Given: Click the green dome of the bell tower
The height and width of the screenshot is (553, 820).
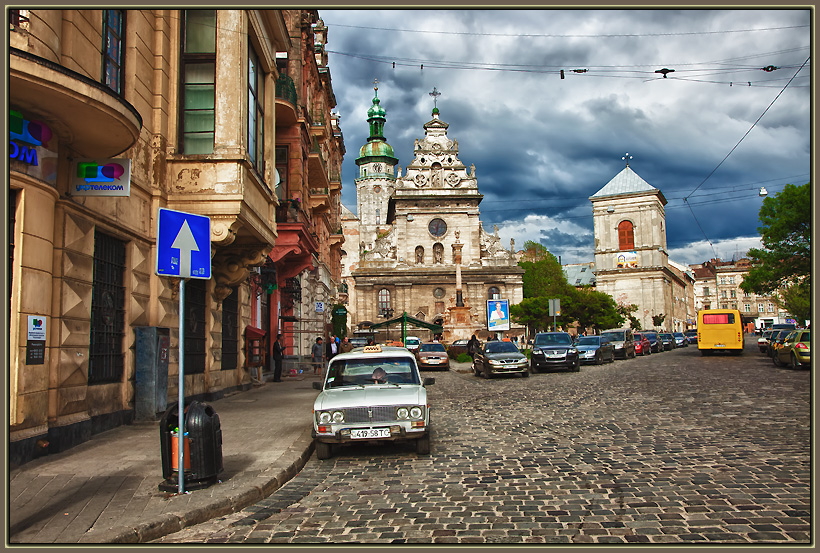Looking at the screenshot, I should pyautogui.click(x=376, y=147).
